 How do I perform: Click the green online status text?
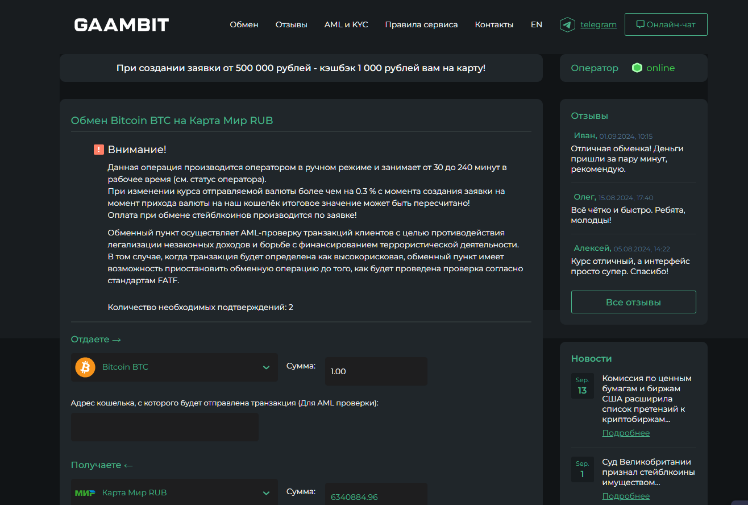(660, 68)
